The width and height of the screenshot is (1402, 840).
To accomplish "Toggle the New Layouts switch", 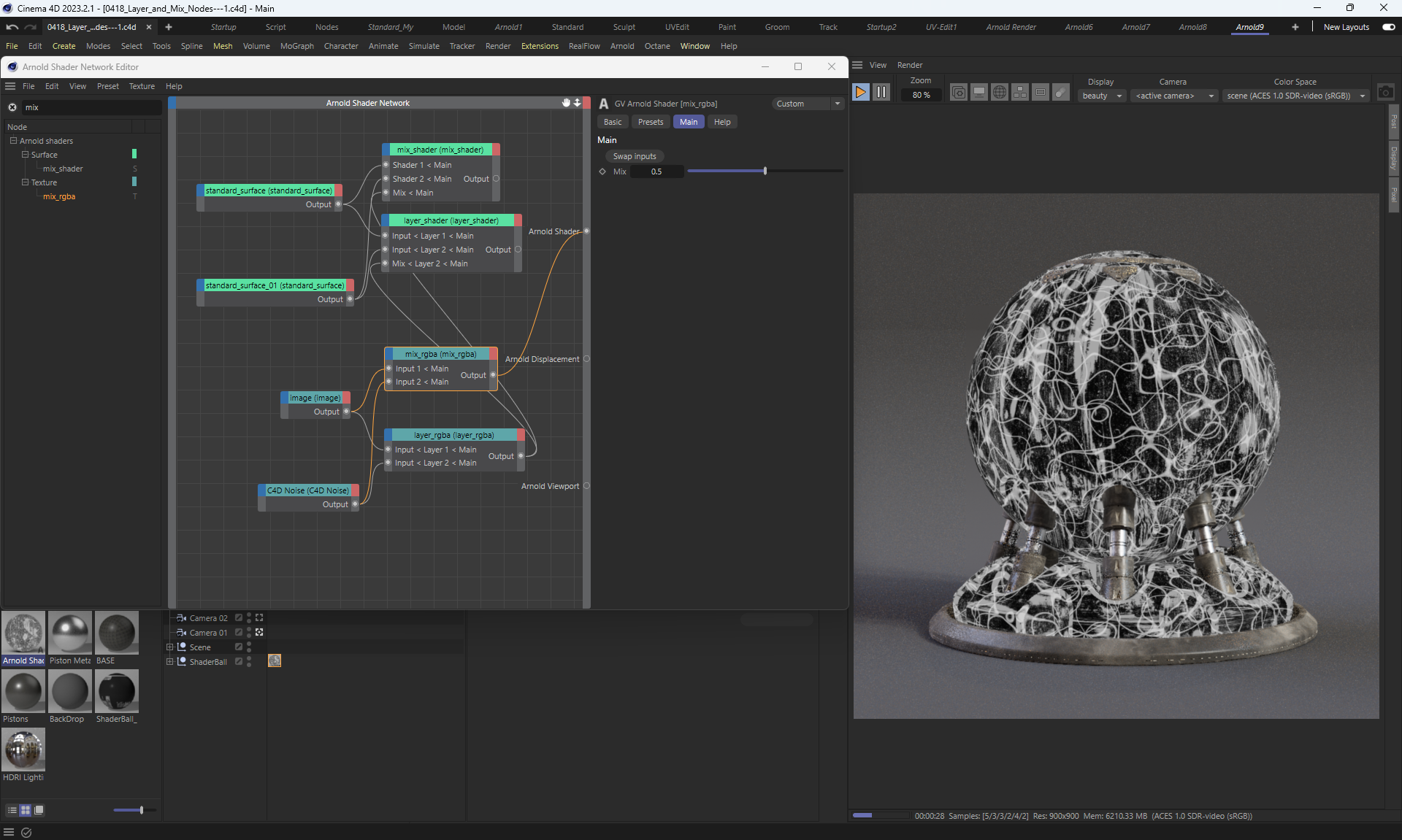I will click(1388, 27).
